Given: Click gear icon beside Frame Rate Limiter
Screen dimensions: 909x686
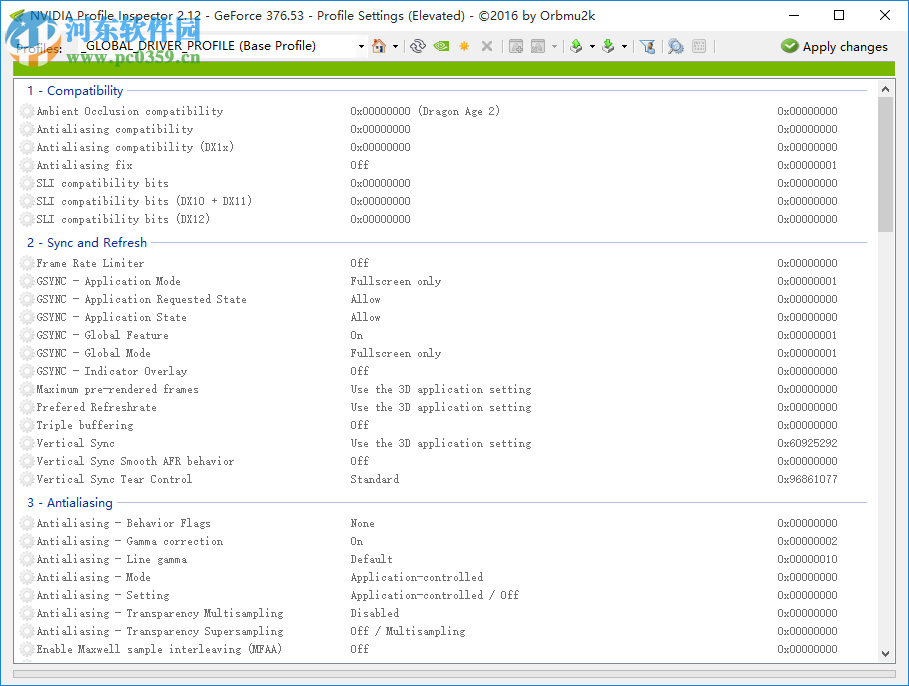Looking at the screenshot, I should (x=27, y=263).
